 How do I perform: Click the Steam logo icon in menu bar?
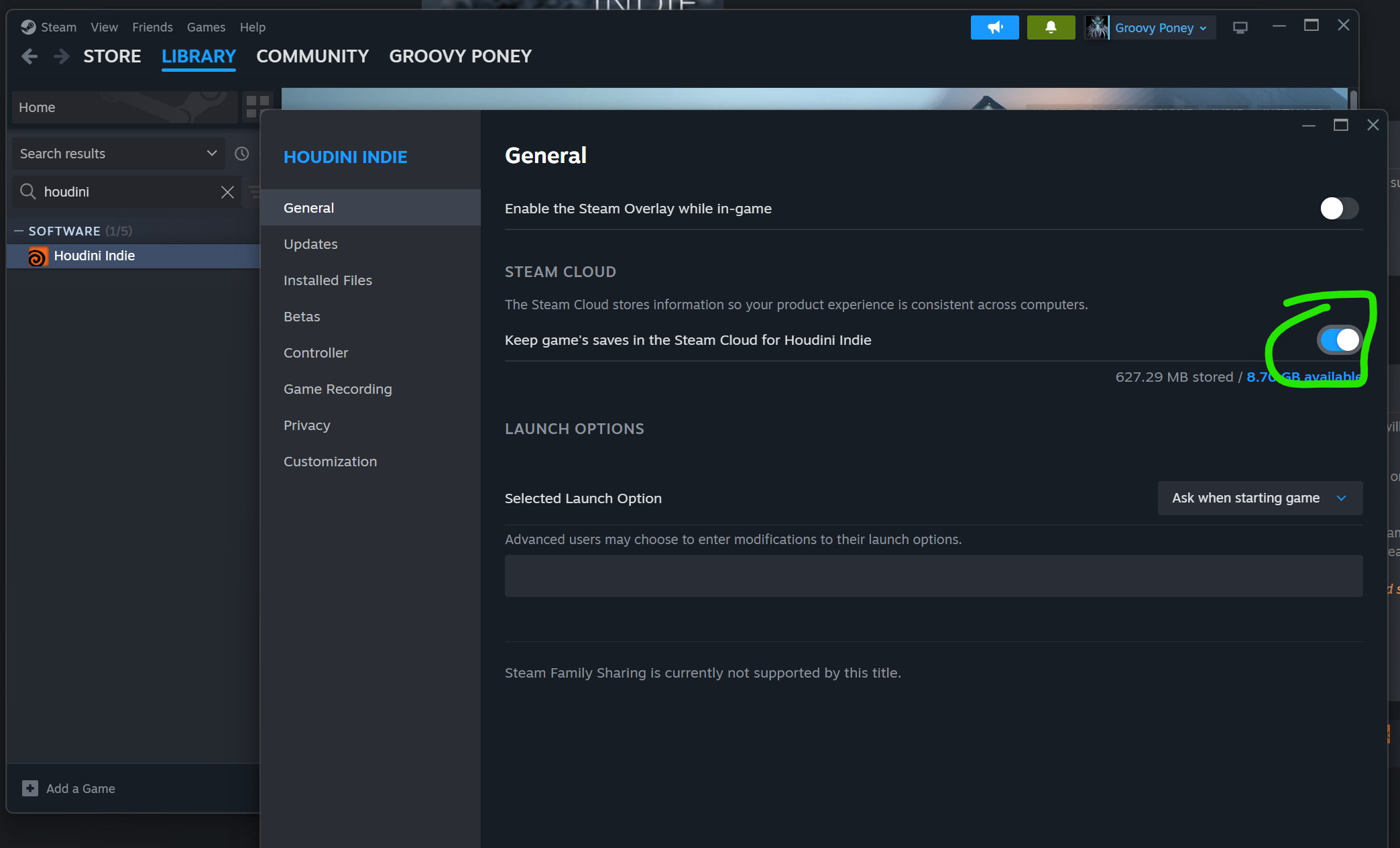click(x=28, y=27)
